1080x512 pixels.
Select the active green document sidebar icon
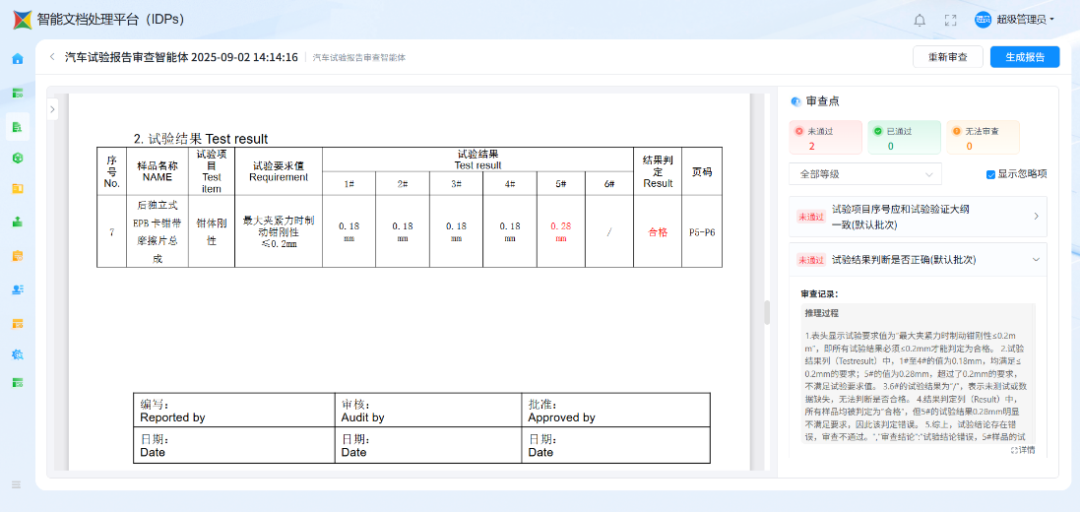[x=17, y=125]
